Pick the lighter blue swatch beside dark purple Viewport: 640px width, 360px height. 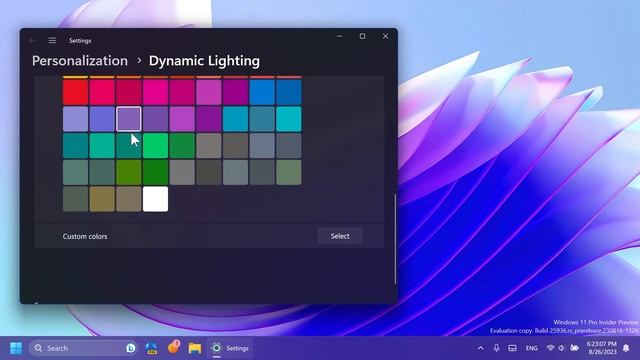[x=262, y=92]
